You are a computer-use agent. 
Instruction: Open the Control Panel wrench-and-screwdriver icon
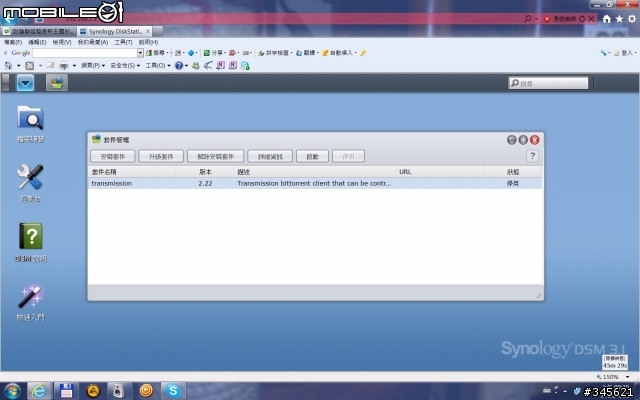(31, 177)
